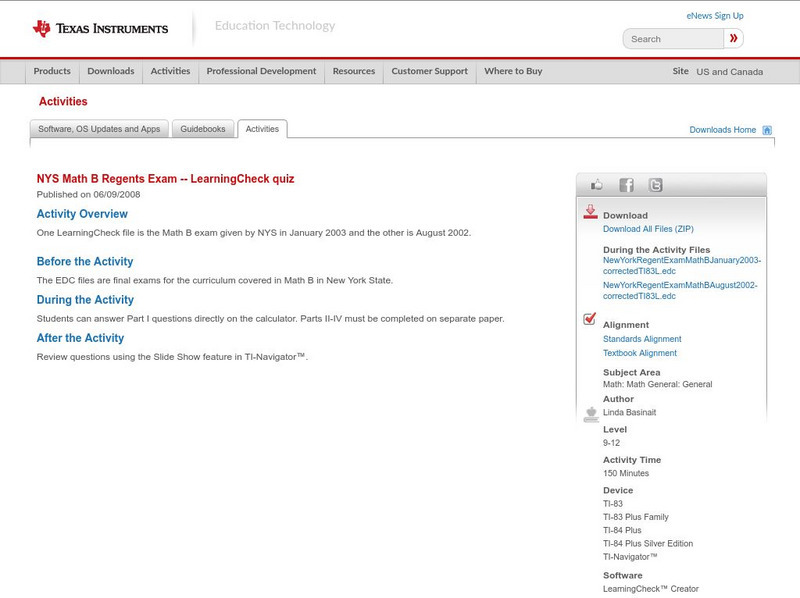Open the Customer Support menu
This screenshot has height=598, width=800.
(x=429, y=71)
